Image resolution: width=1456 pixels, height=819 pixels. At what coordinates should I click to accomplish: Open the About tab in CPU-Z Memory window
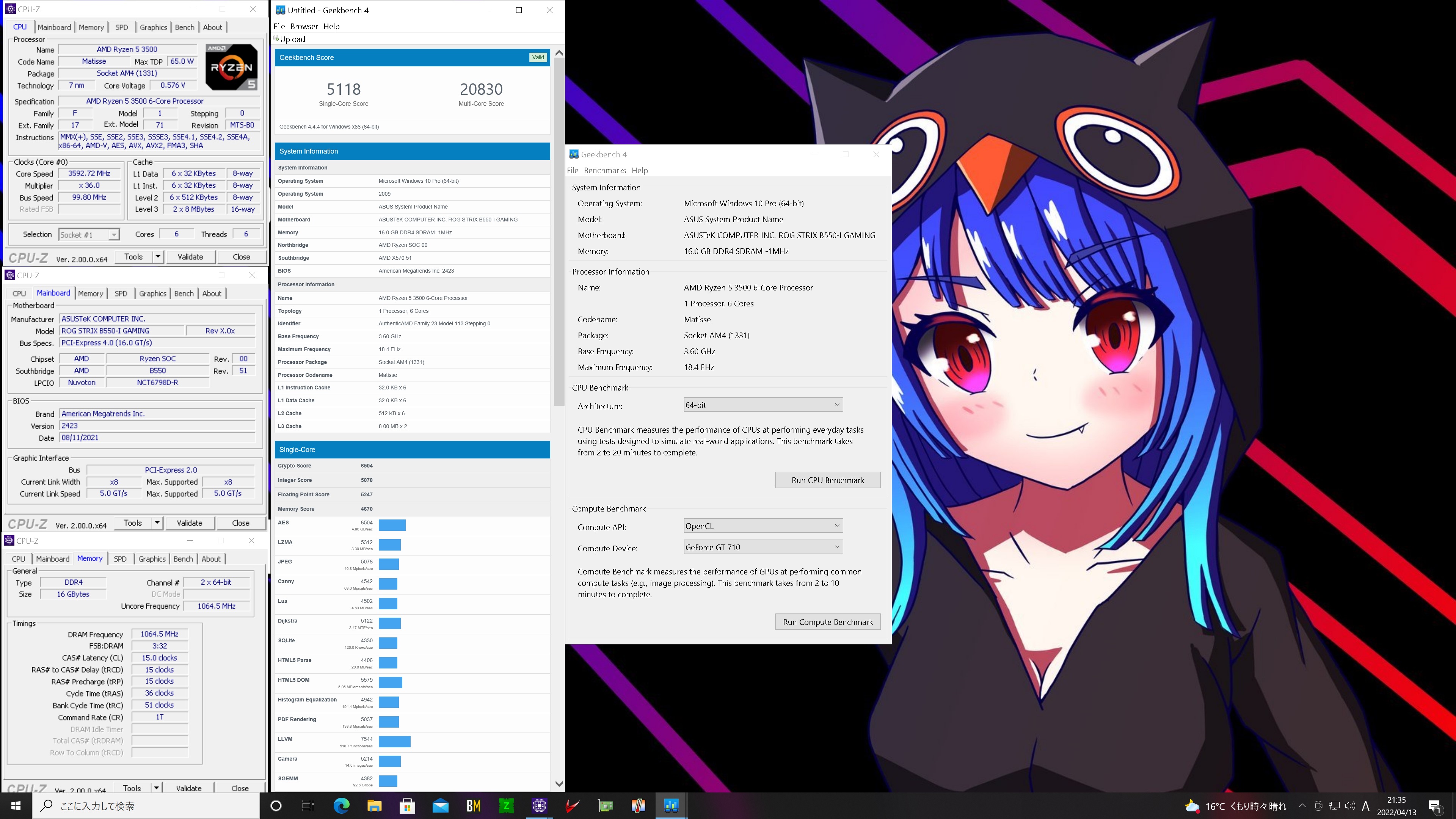[211, 559]
